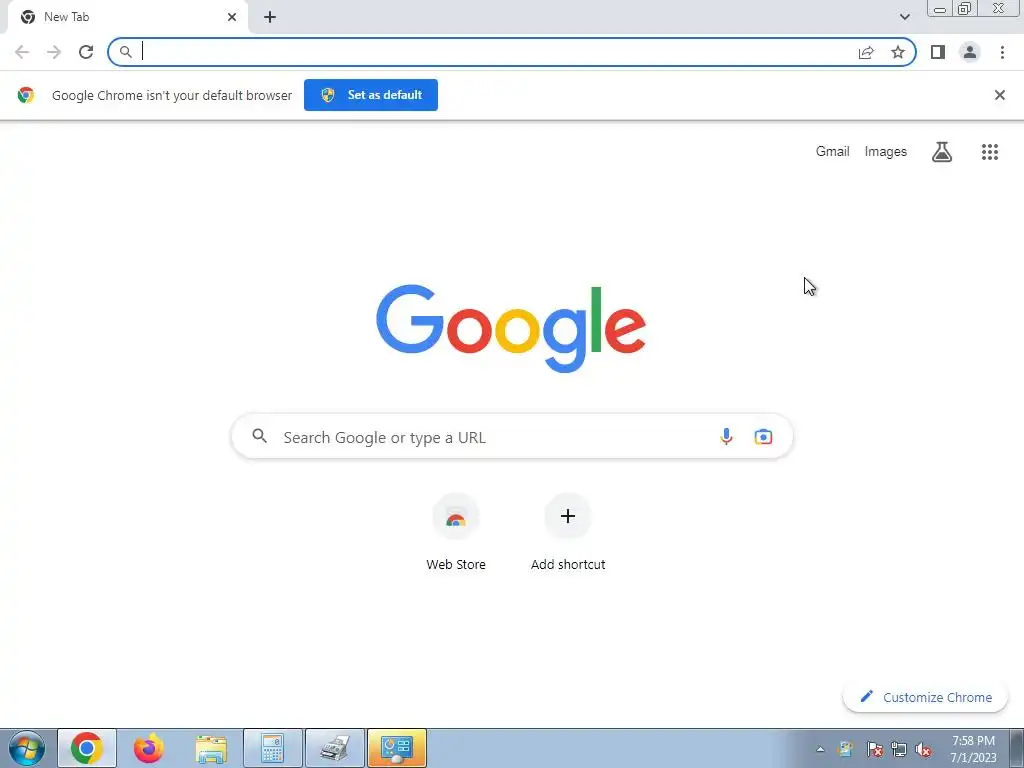
Task: Open File Explorer from the taskbar
Action: pos(211,748)
